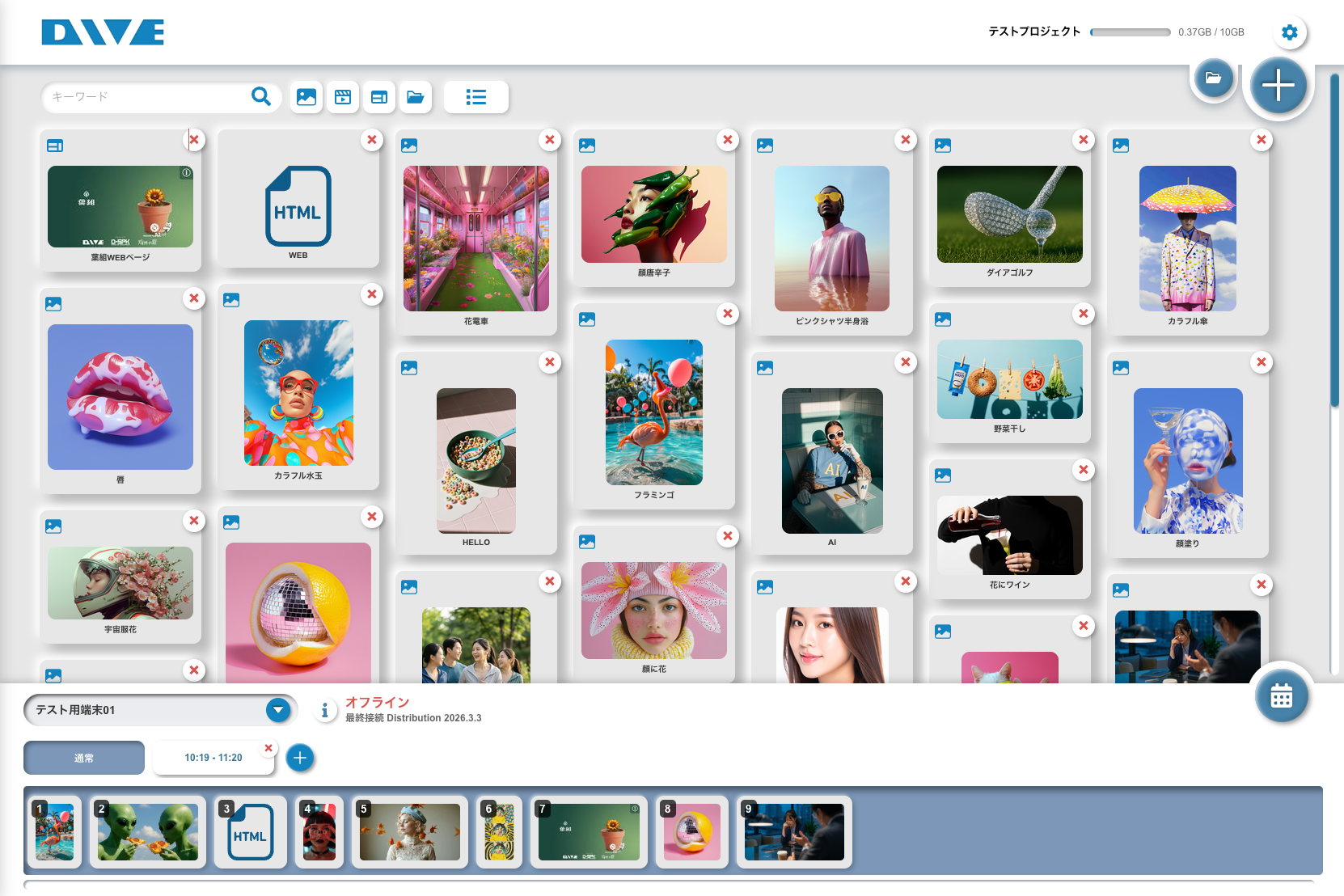Filter content by image type icon
Viewport: 1344px width, 896px height.
tap(306, 97)
